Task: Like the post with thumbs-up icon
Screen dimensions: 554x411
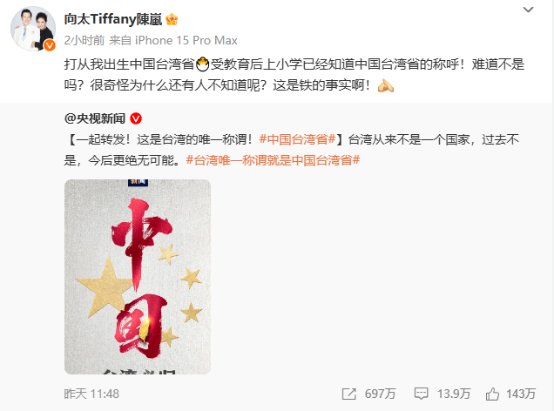Action: pos(492,393)
